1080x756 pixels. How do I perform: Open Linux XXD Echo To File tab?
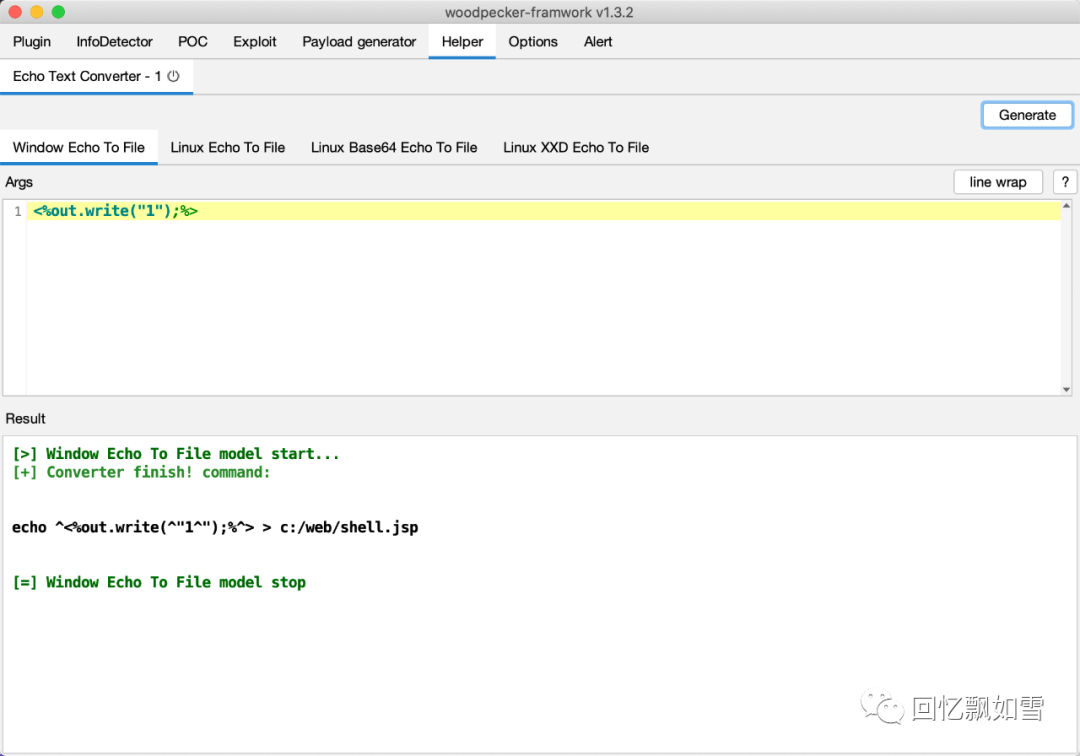click(576, 147)
